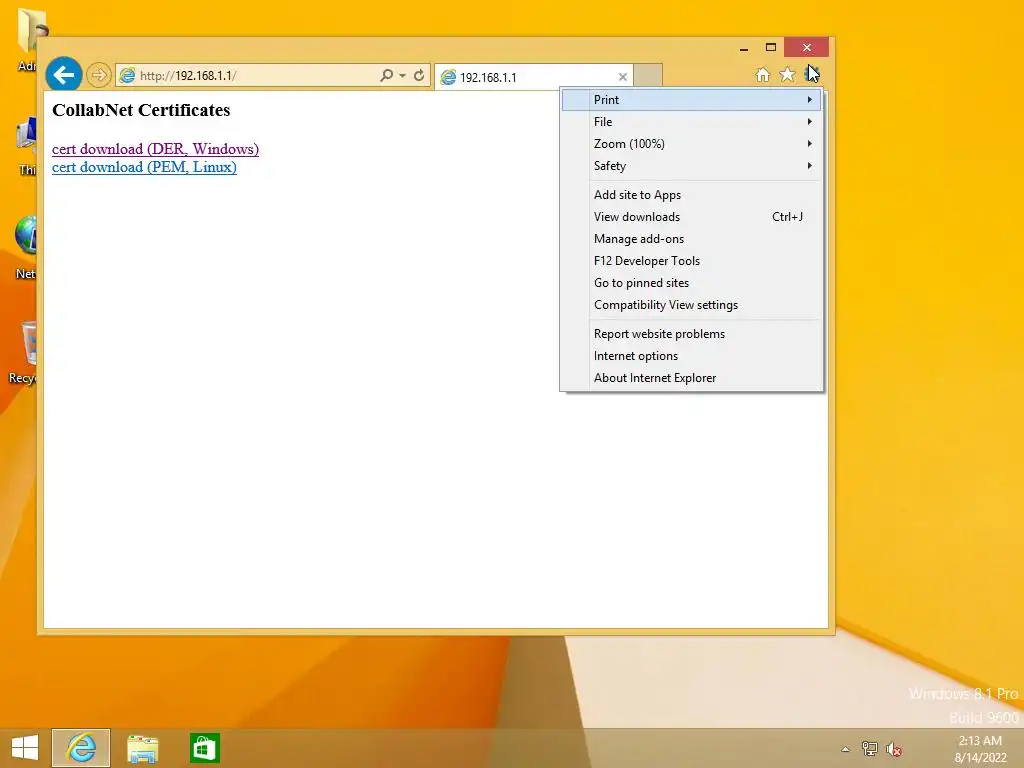Go to Home page icon
This screenshot has height=768, width=1024.
click(x=762, y=74)
